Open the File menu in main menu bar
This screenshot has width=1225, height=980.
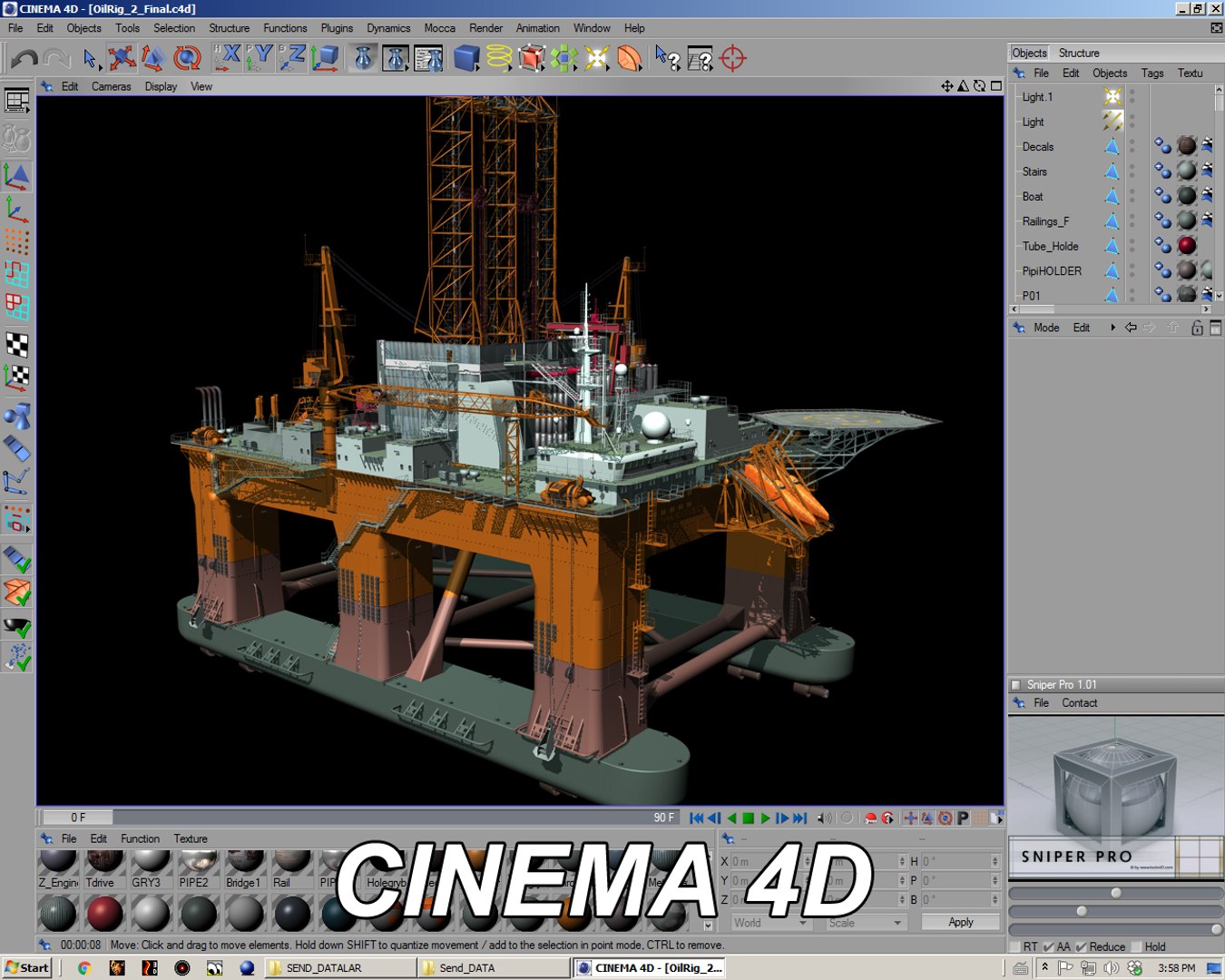click(15, 28)
